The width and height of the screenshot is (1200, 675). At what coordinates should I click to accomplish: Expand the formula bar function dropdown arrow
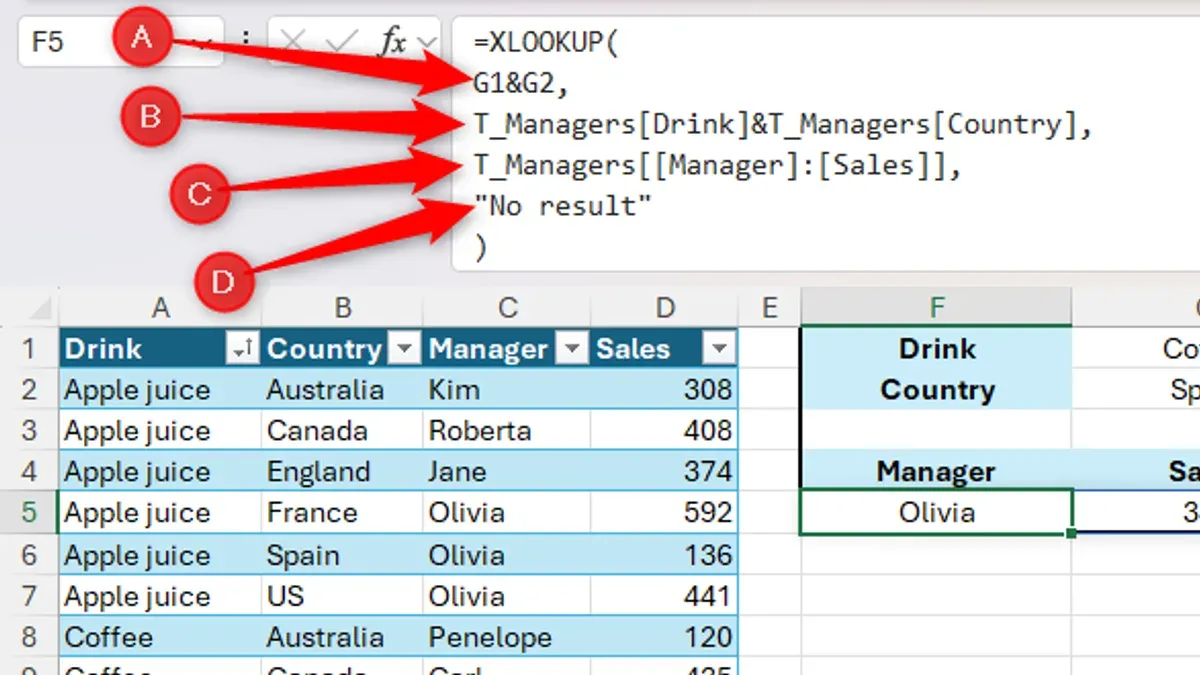[x=427, y=42]
